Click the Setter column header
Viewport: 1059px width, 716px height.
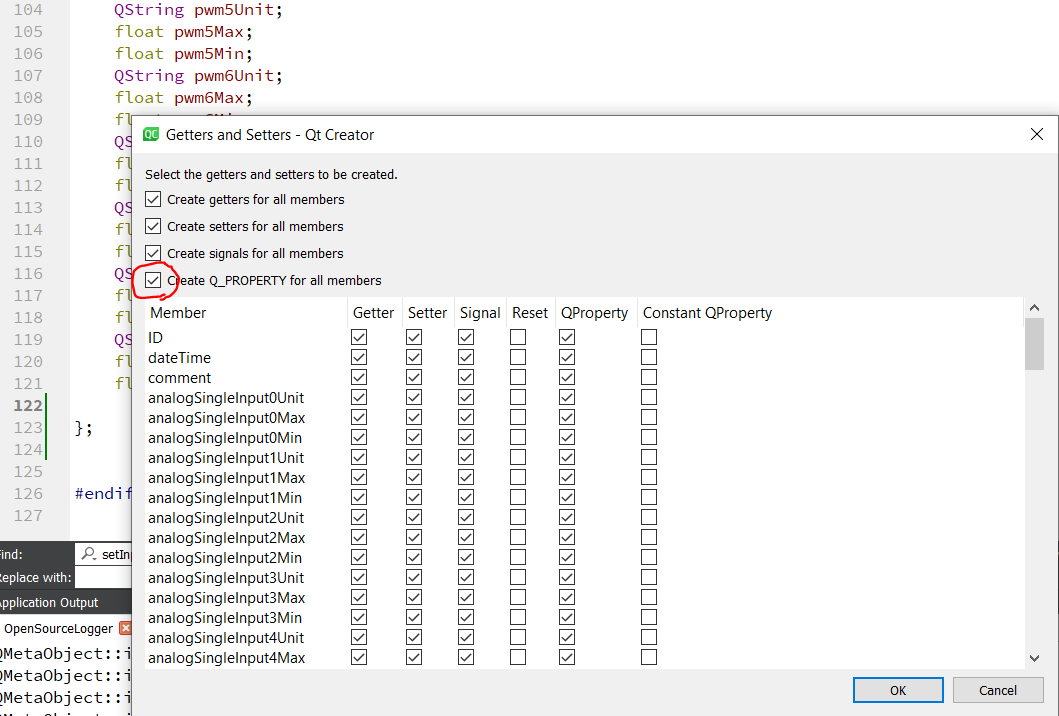click(428, 313)
